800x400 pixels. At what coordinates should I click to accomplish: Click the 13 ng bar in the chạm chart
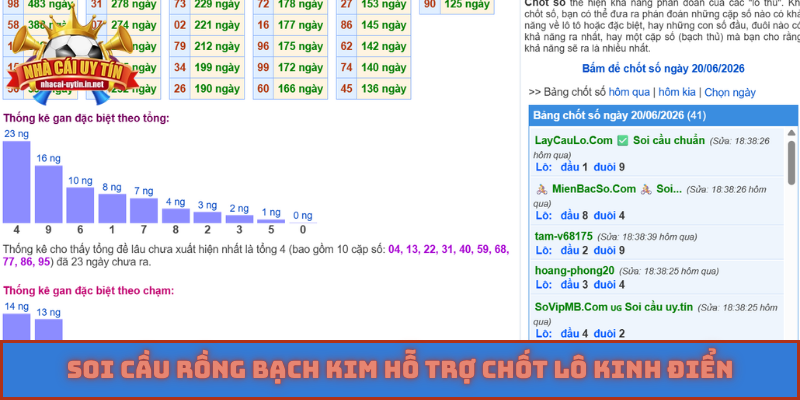pyautogui.click(x=48, y=330)
